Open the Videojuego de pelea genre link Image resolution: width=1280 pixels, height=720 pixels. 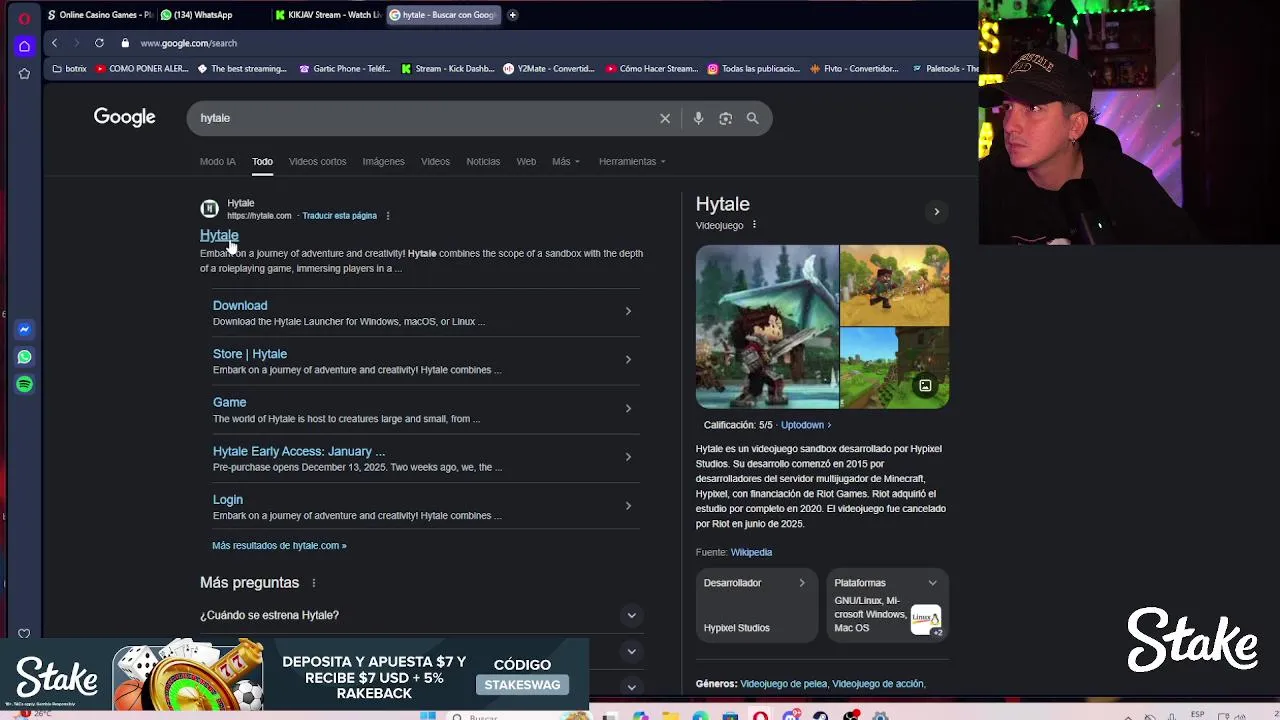pos(783,684)
